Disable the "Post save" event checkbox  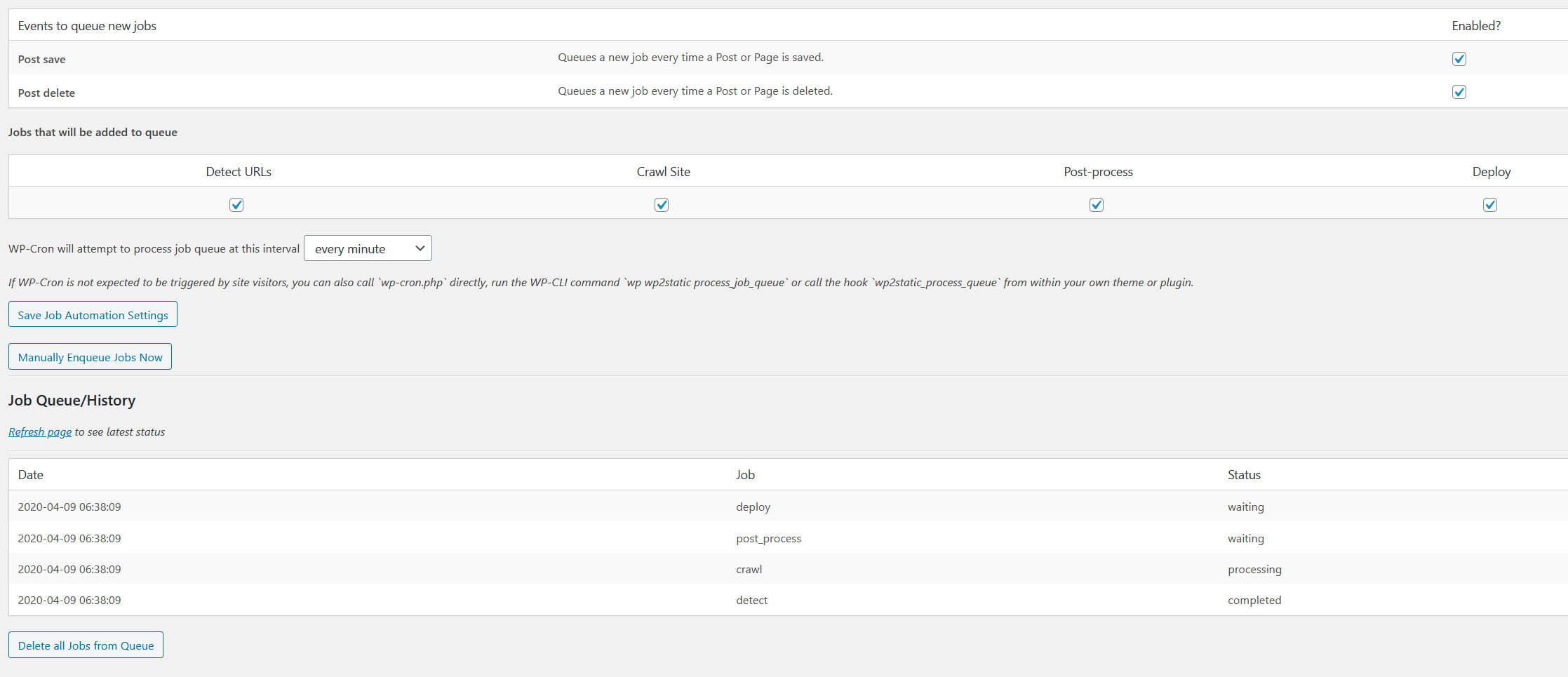pyautogui.click(x=1459, y=59)
